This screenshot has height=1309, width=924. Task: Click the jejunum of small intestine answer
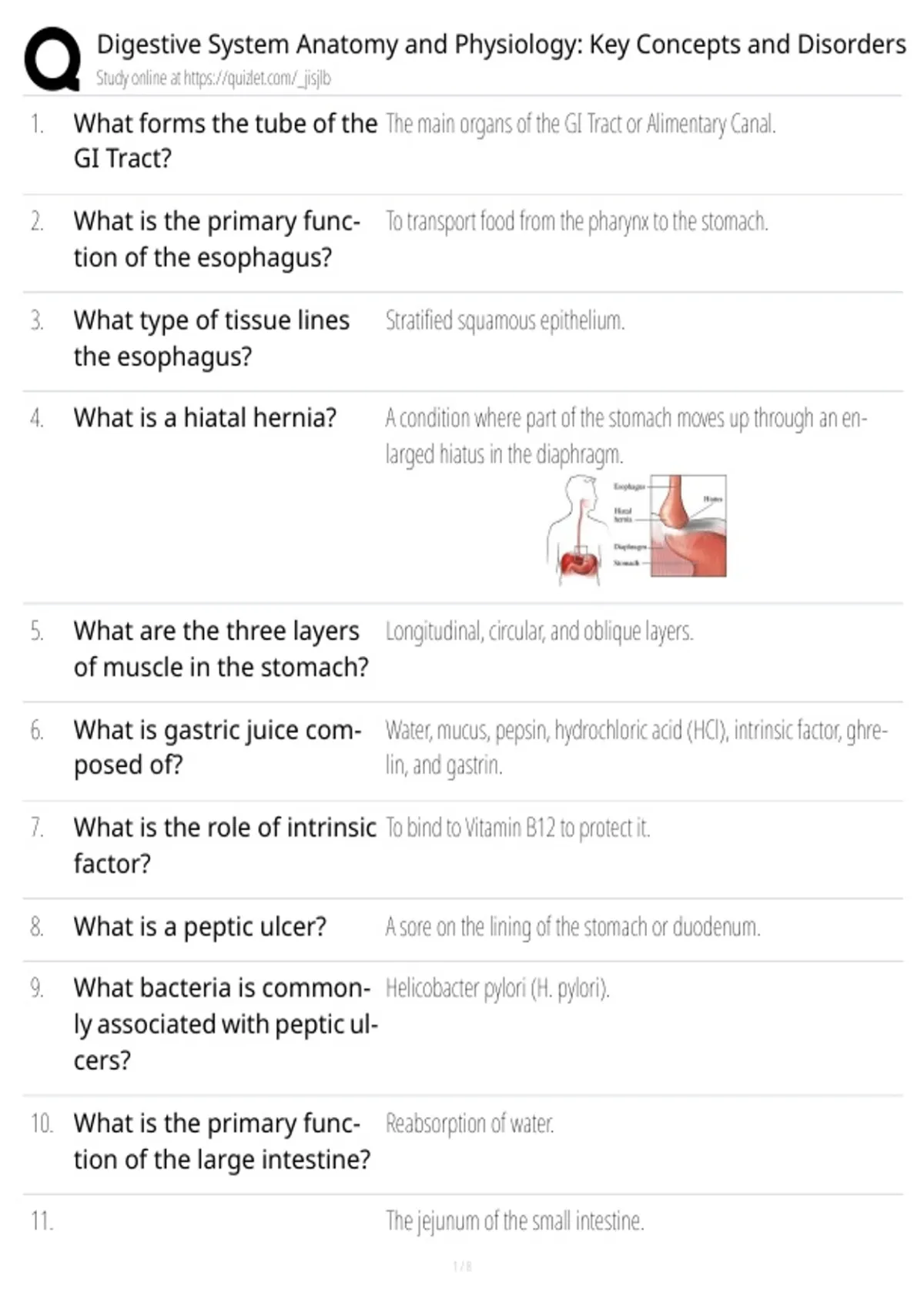pyautogui.click(x=514, y=1220)
